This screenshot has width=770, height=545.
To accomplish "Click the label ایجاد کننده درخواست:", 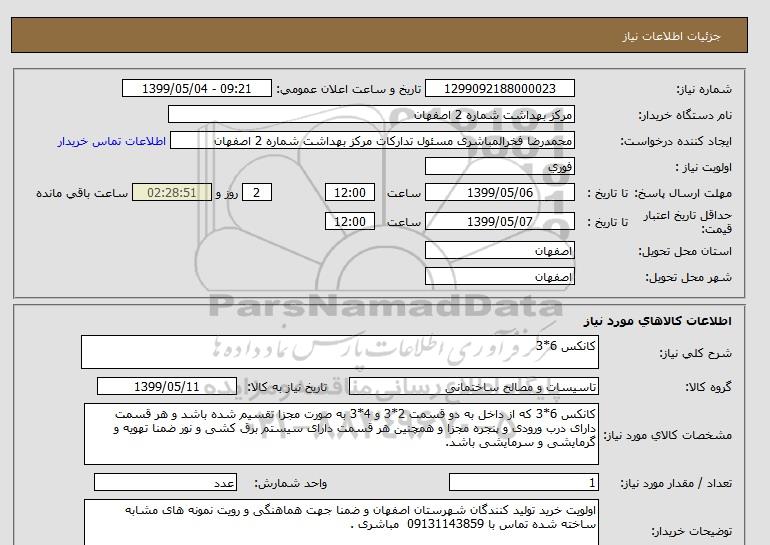I will coord(676,141).
